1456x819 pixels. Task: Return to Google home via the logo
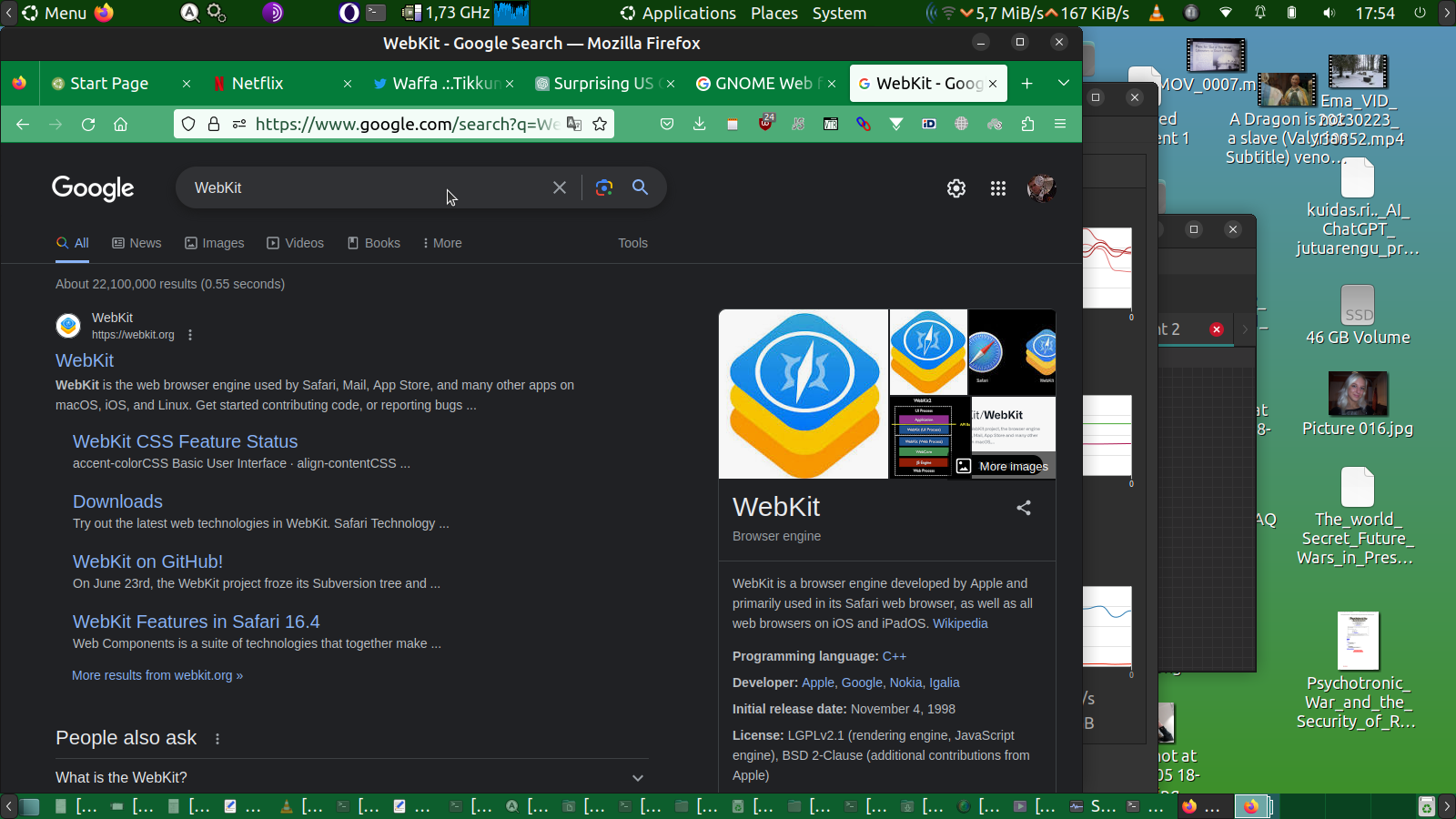(x=93, y=188)
